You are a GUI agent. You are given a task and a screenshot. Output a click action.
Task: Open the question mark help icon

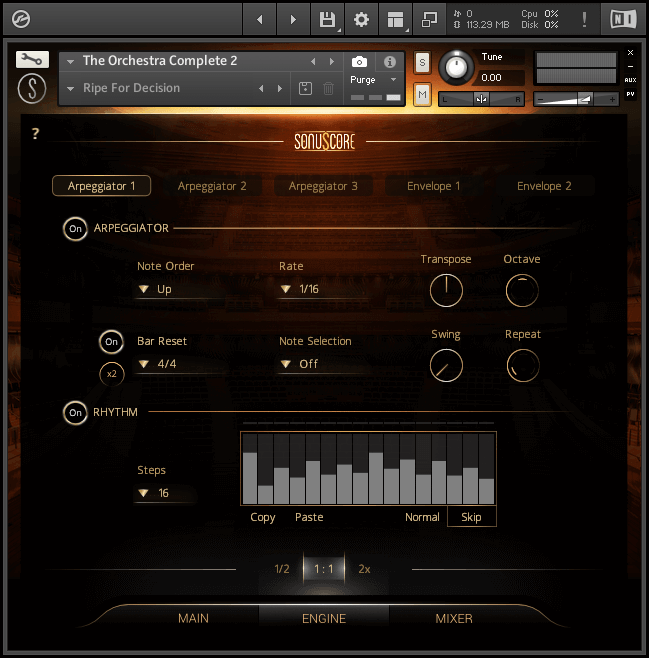[36, 133]
